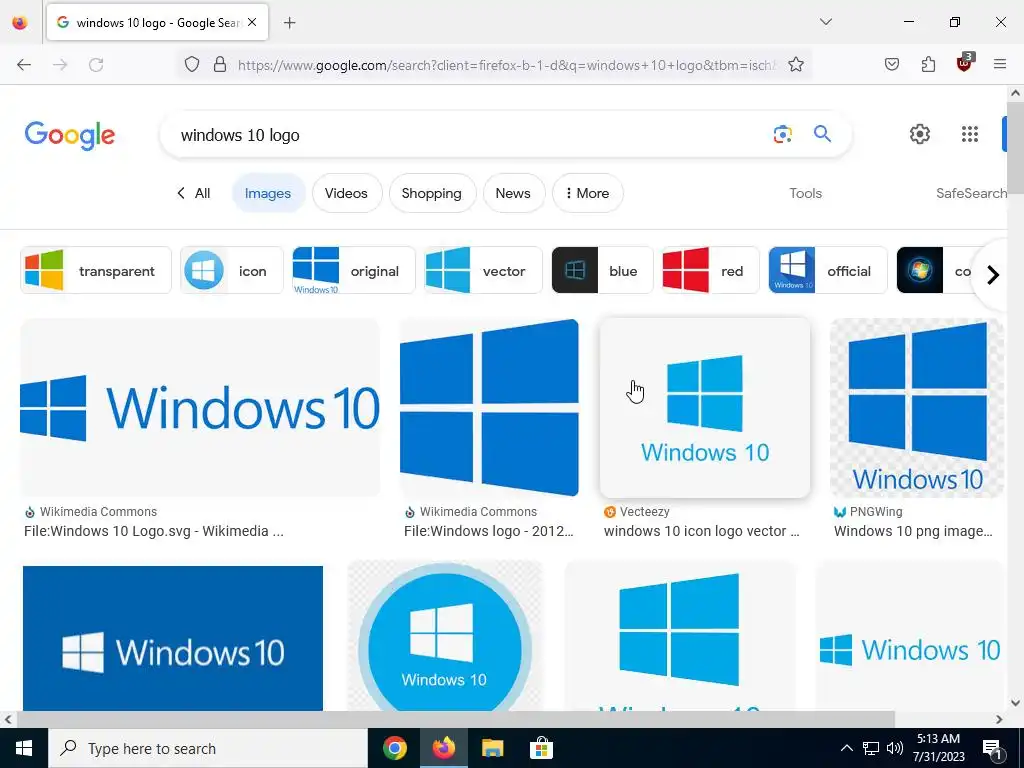
Task: Open the round blue Windows 10 badge image
Action: point(445,637)
